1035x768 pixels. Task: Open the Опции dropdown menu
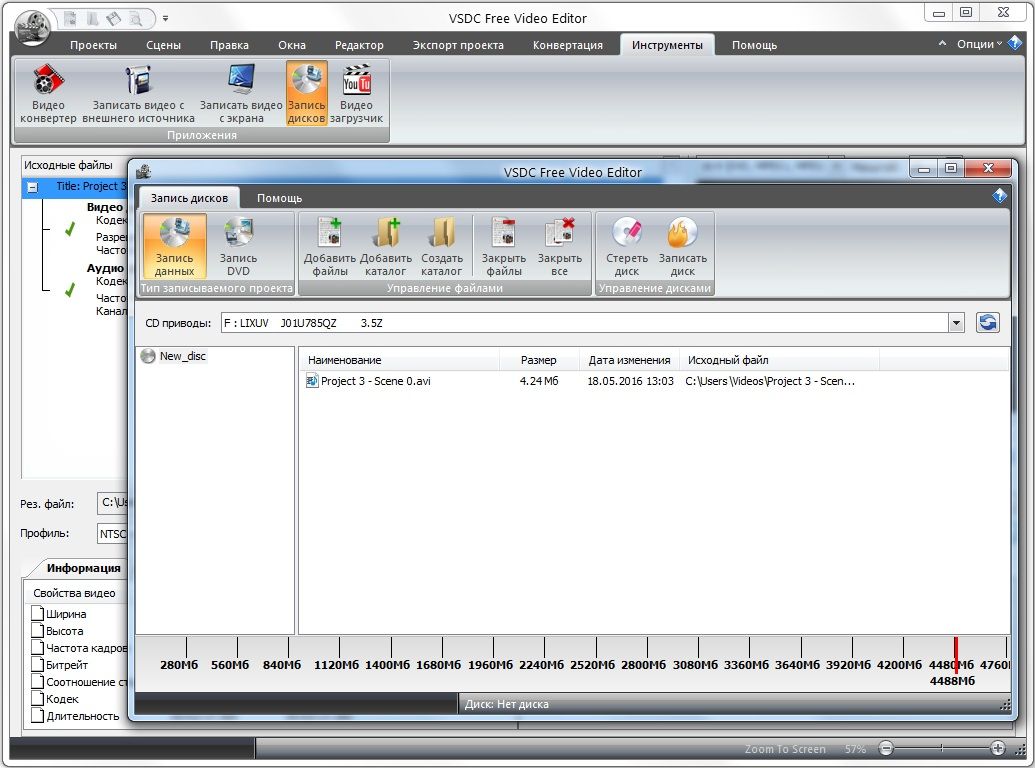(x=979, y=44)
